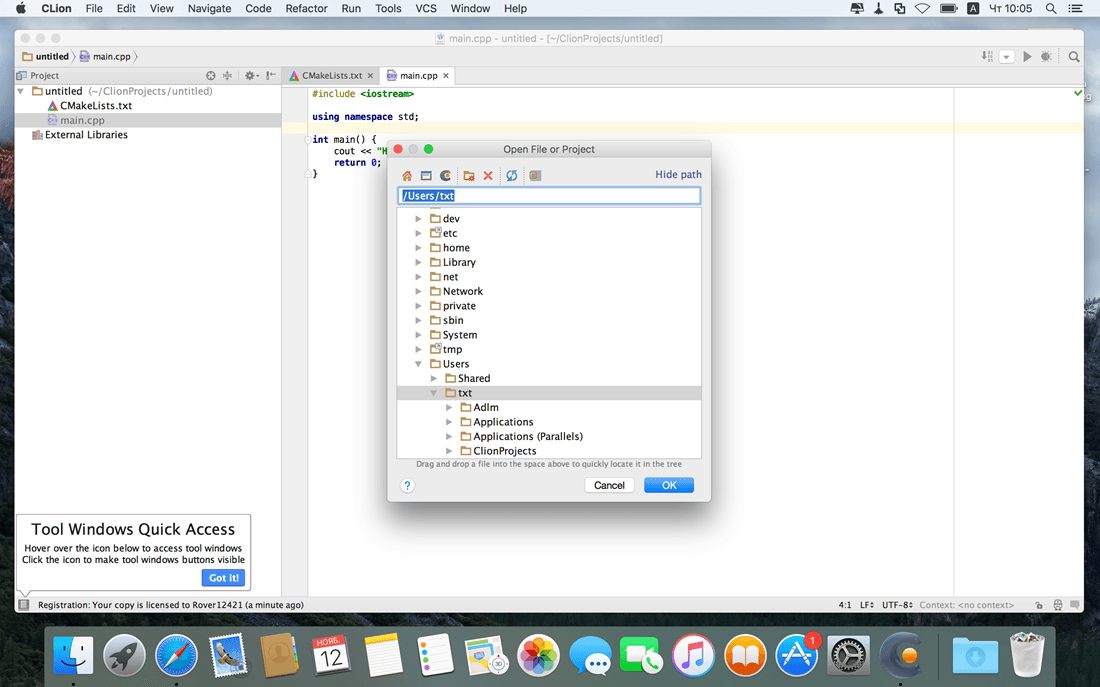Click the tmp folder row
The width and height of the screenshot is (1100, 687).
tap(549, 349)
